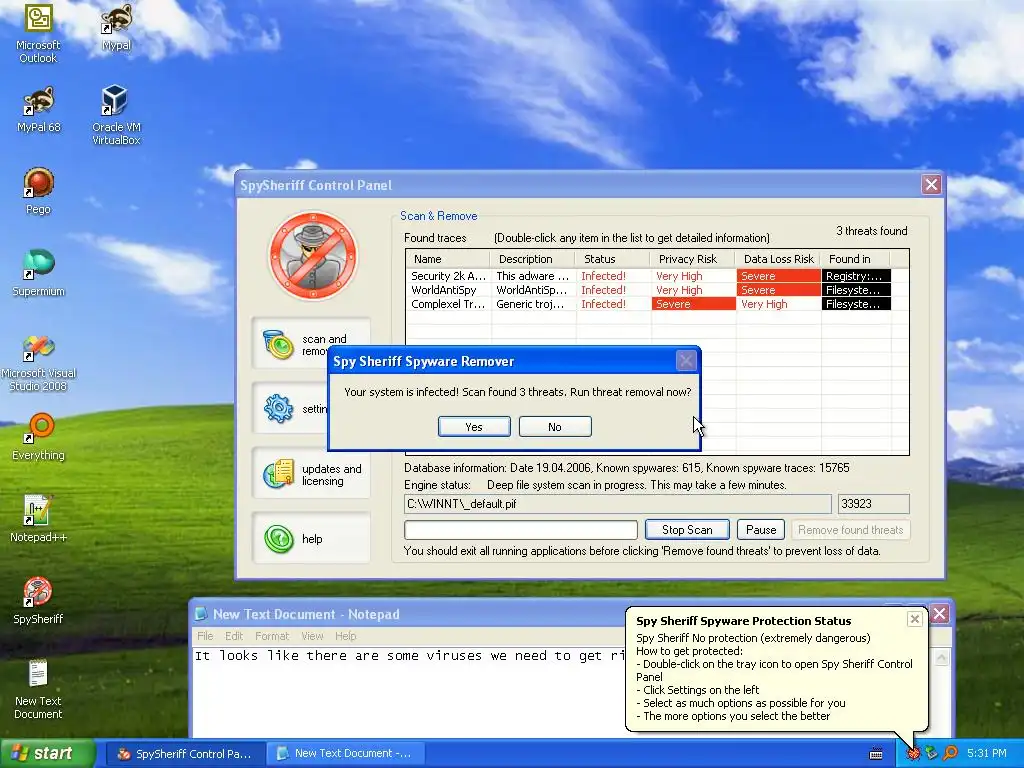Click the orange magnifier tray icon
1024x768 pixels.
950,753
